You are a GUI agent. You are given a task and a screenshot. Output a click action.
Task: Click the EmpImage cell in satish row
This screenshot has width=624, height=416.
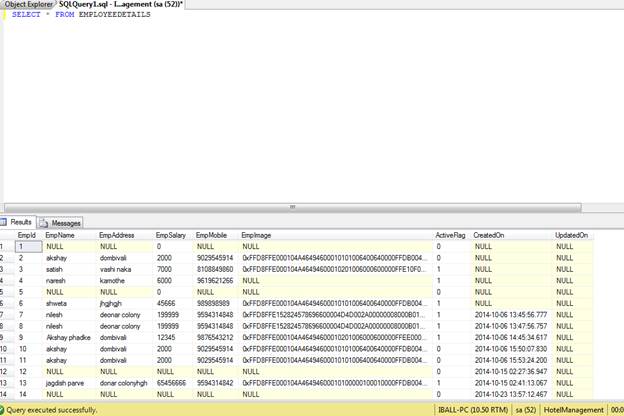tap(336, 270)
